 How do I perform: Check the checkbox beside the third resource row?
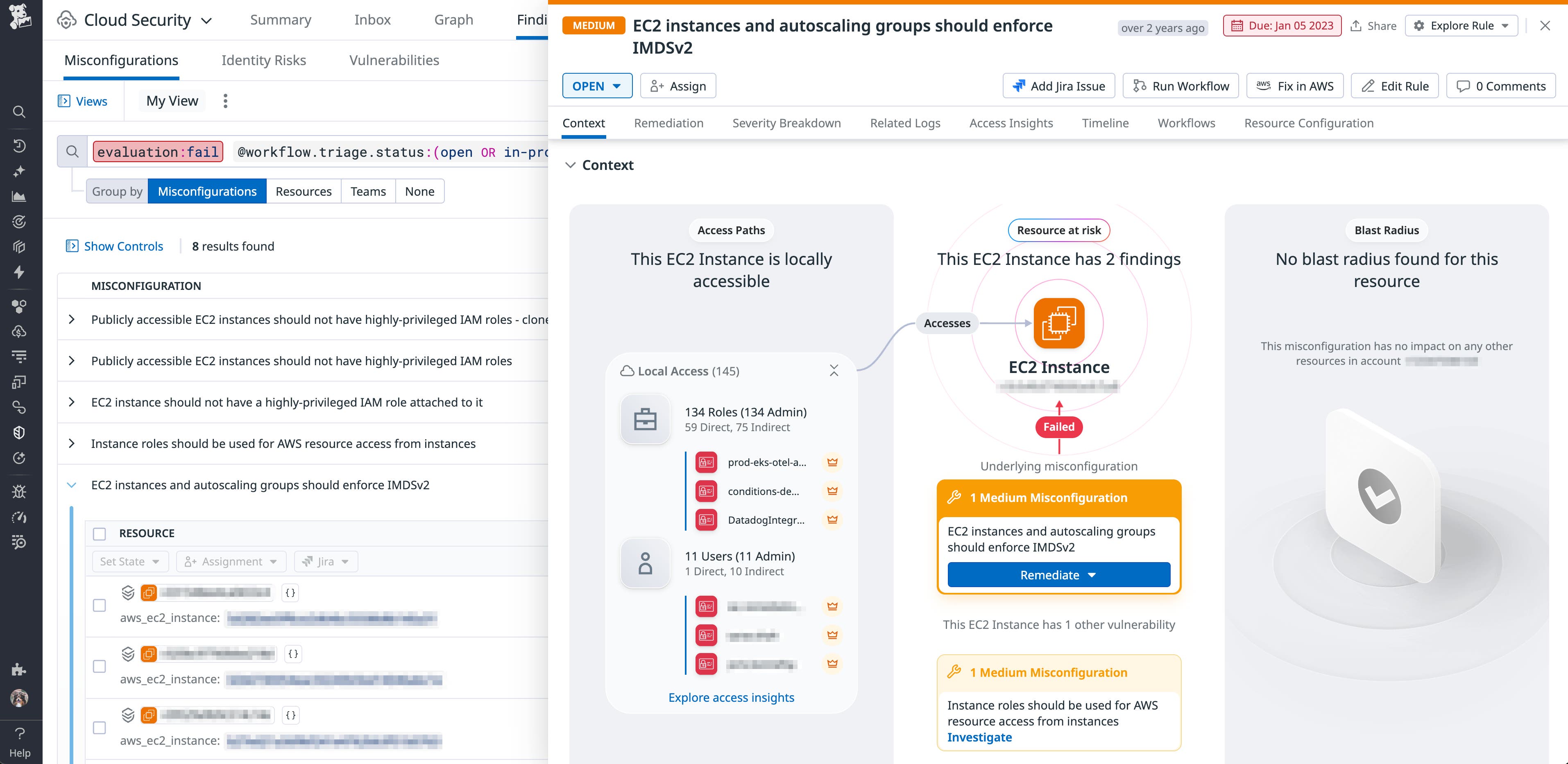click(99, 728)
